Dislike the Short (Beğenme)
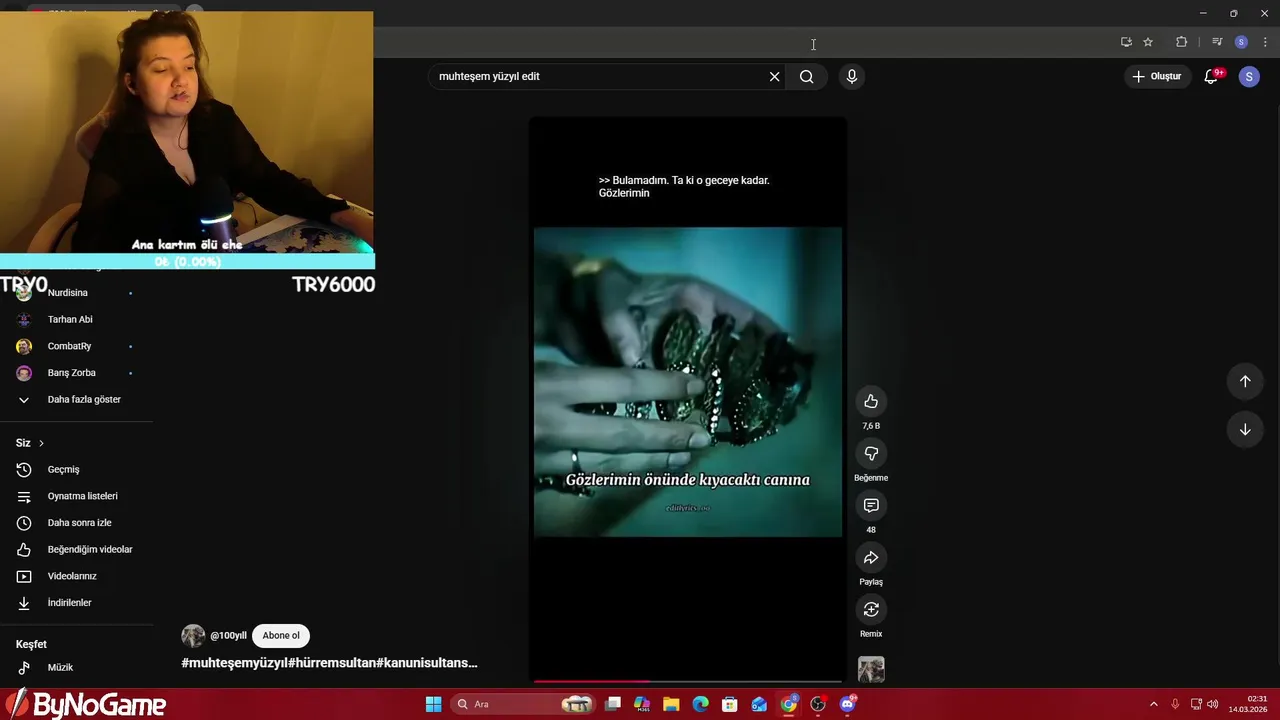Viewport: 1280px width, 720px height. click(871, 453)
